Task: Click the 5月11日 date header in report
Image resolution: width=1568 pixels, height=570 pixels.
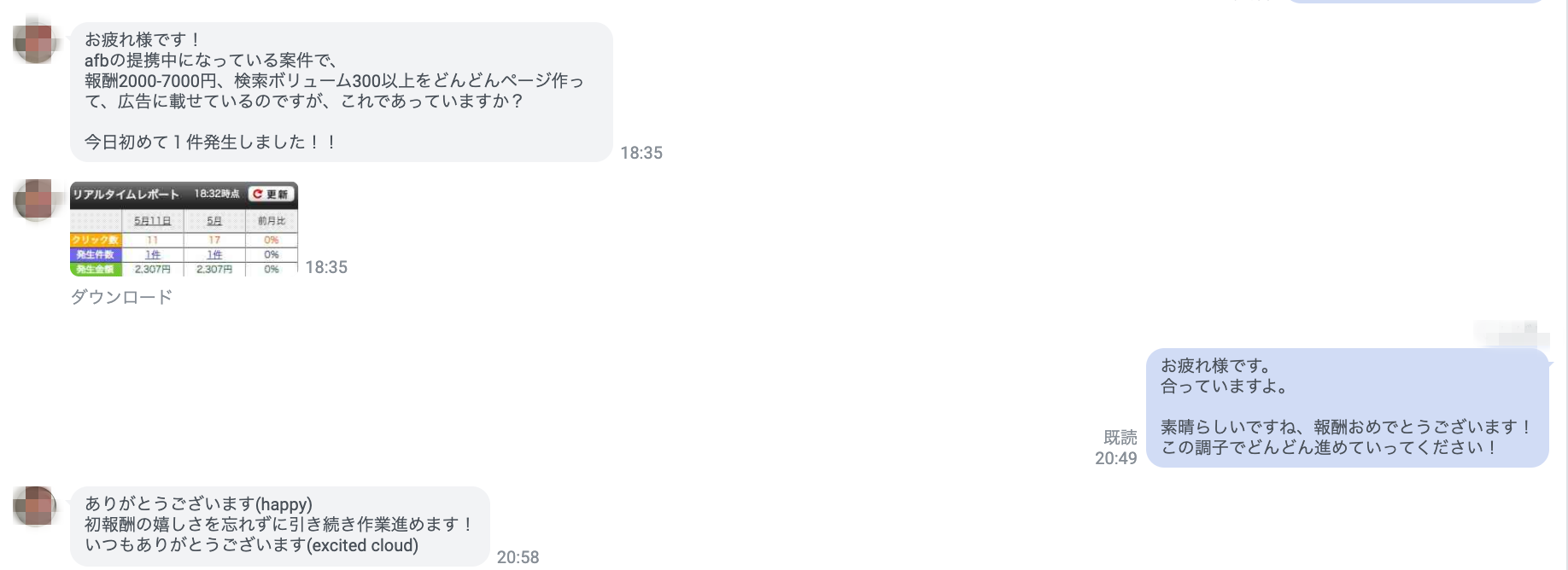Action: (152, 221)
